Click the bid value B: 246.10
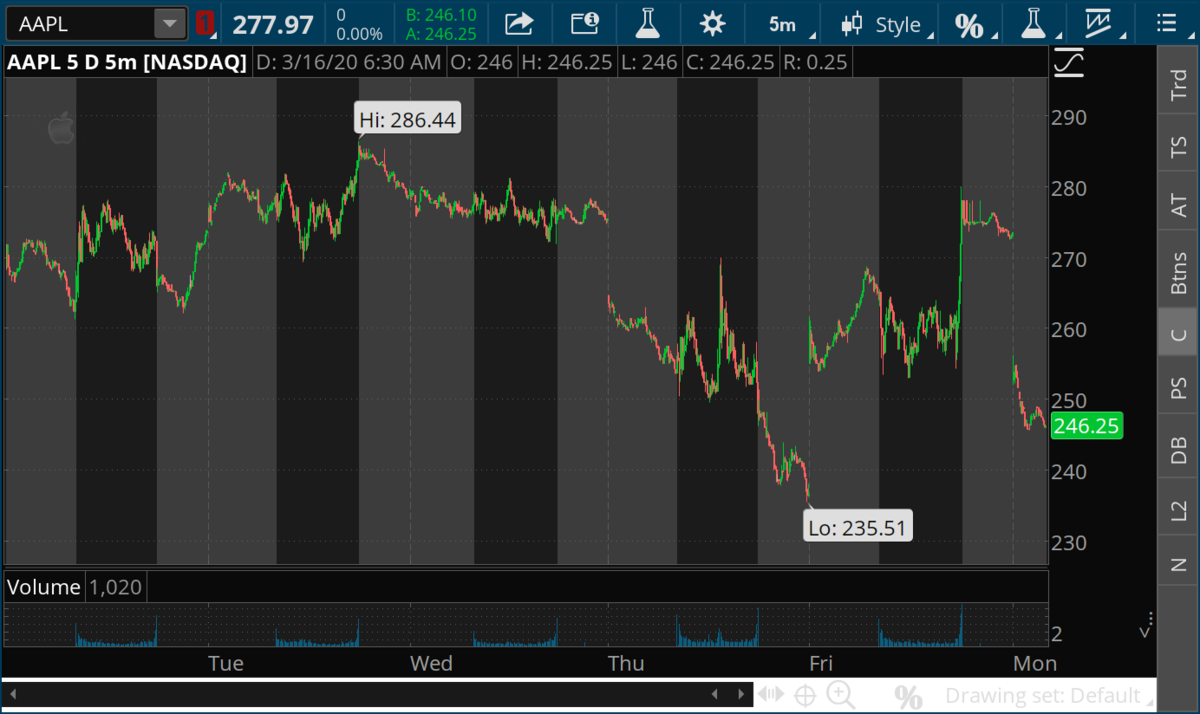The height and width of the screenshot is (714, 1200). (442, 15)
